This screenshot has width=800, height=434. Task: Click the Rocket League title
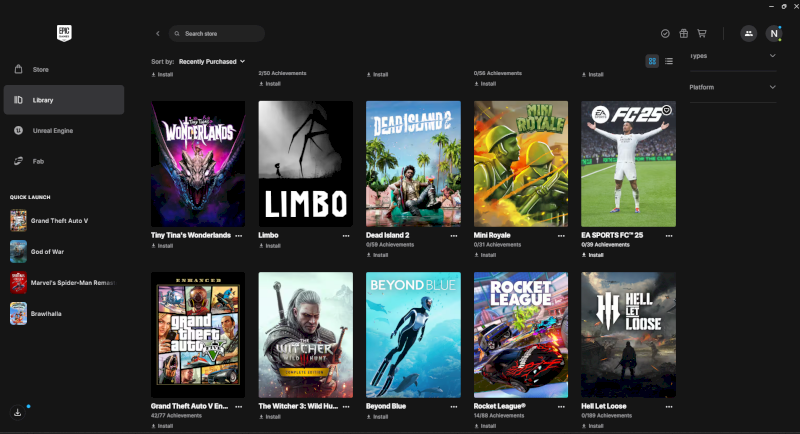coord(499,406)
